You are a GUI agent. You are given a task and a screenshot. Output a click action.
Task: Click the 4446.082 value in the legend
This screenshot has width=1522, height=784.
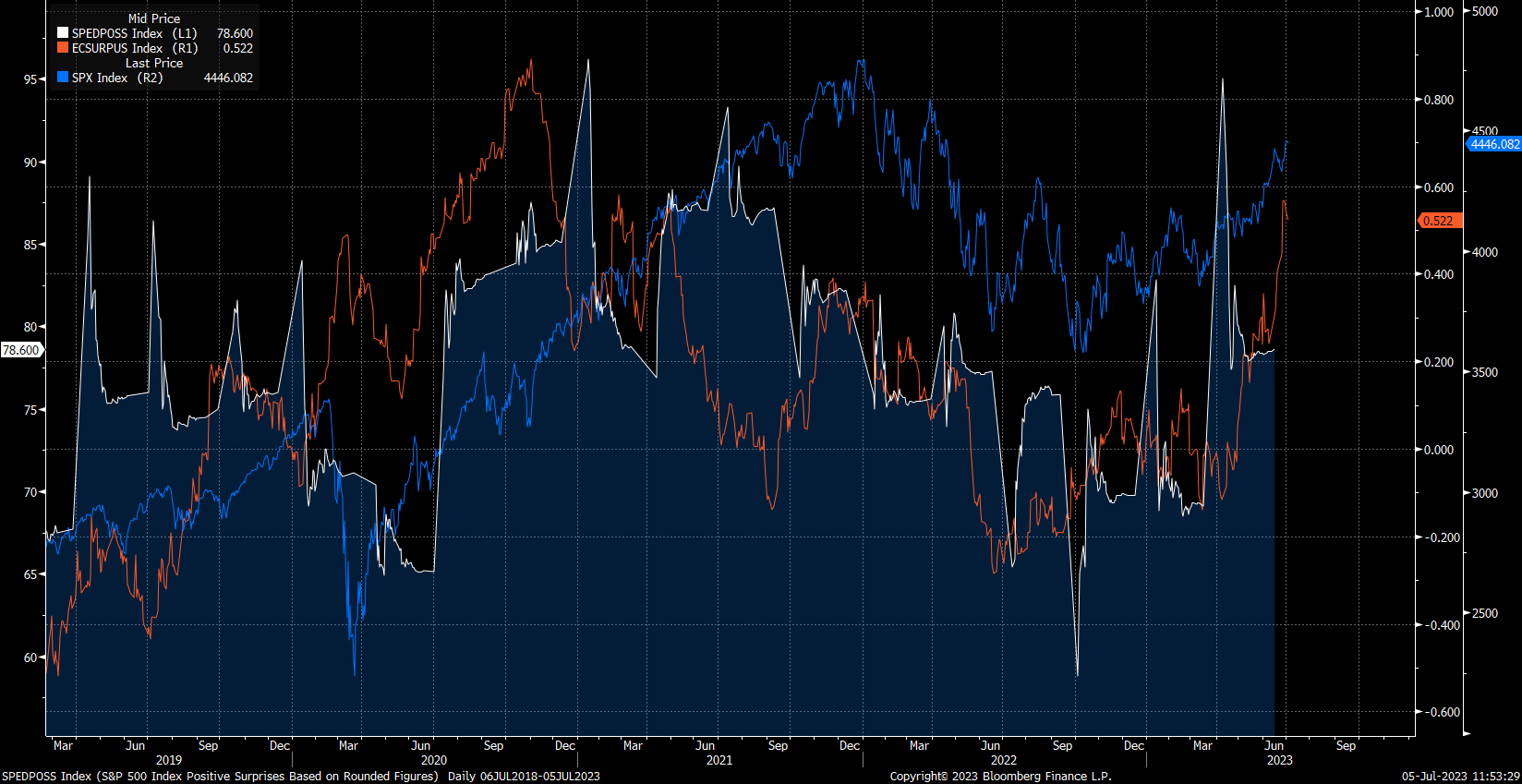point(228,78)
